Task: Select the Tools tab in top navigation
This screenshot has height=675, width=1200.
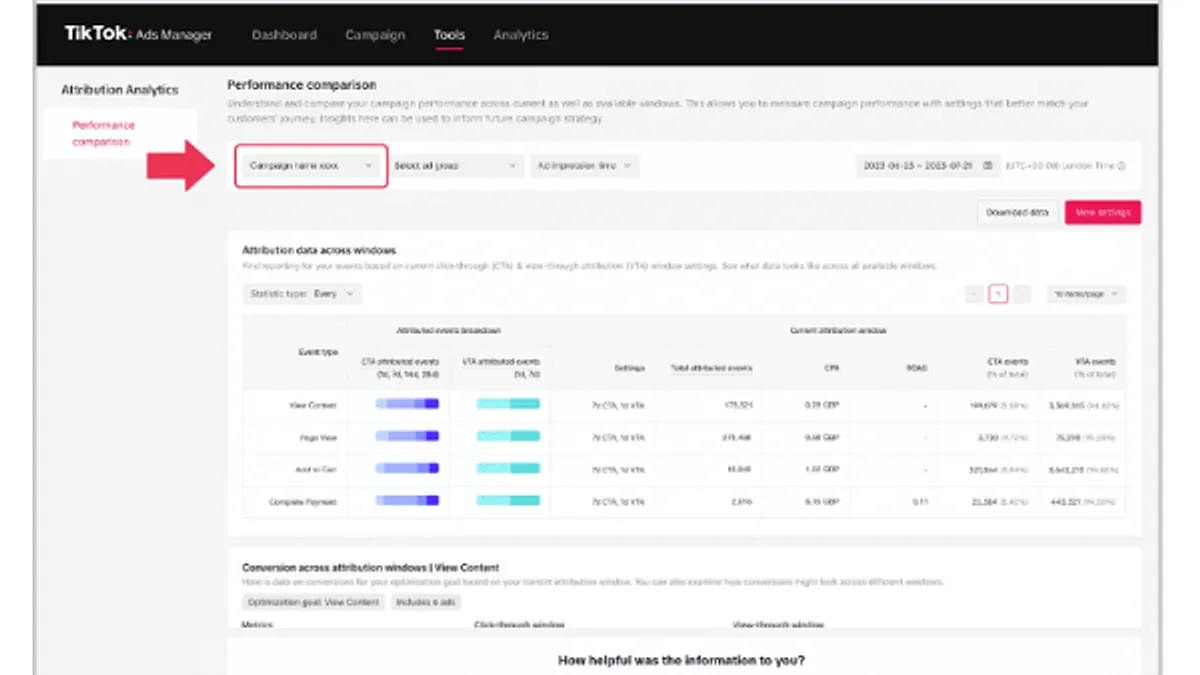Action: tap(449, 35)
